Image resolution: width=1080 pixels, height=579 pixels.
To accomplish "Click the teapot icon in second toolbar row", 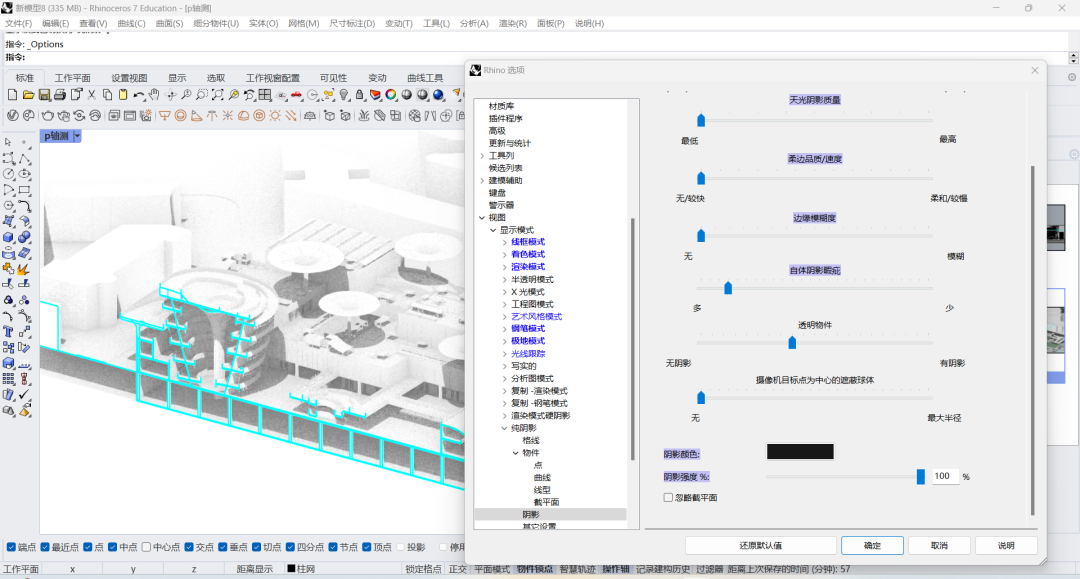I will [x=48, y=116].
